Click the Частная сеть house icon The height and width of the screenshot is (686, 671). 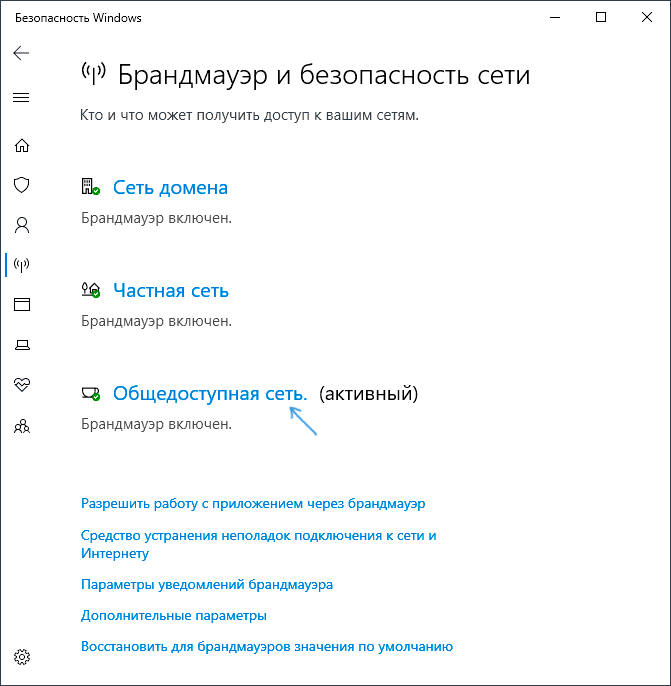click(x=91, y=290)
